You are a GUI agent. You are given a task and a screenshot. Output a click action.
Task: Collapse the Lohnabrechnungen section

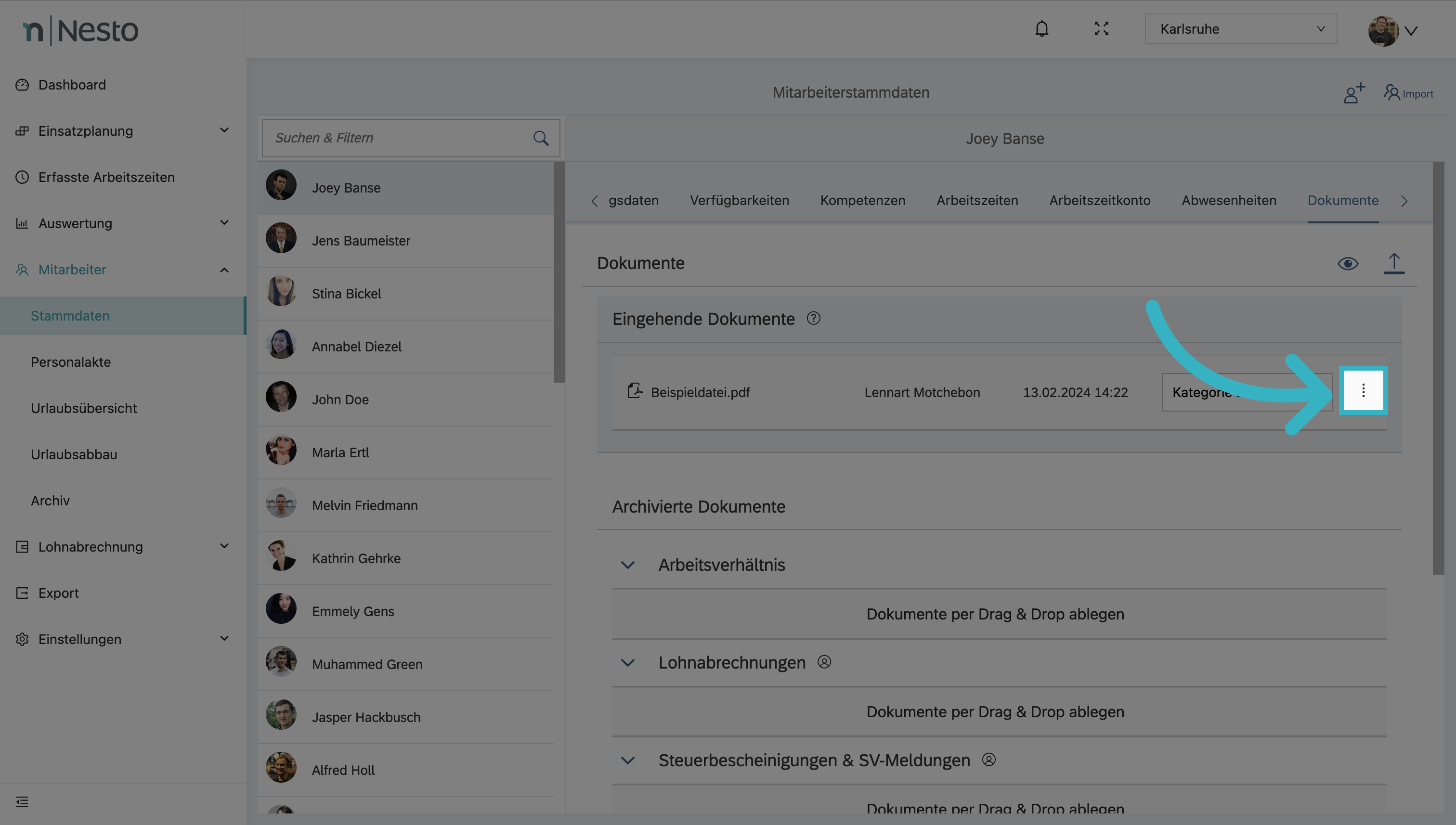coord(627,662)
